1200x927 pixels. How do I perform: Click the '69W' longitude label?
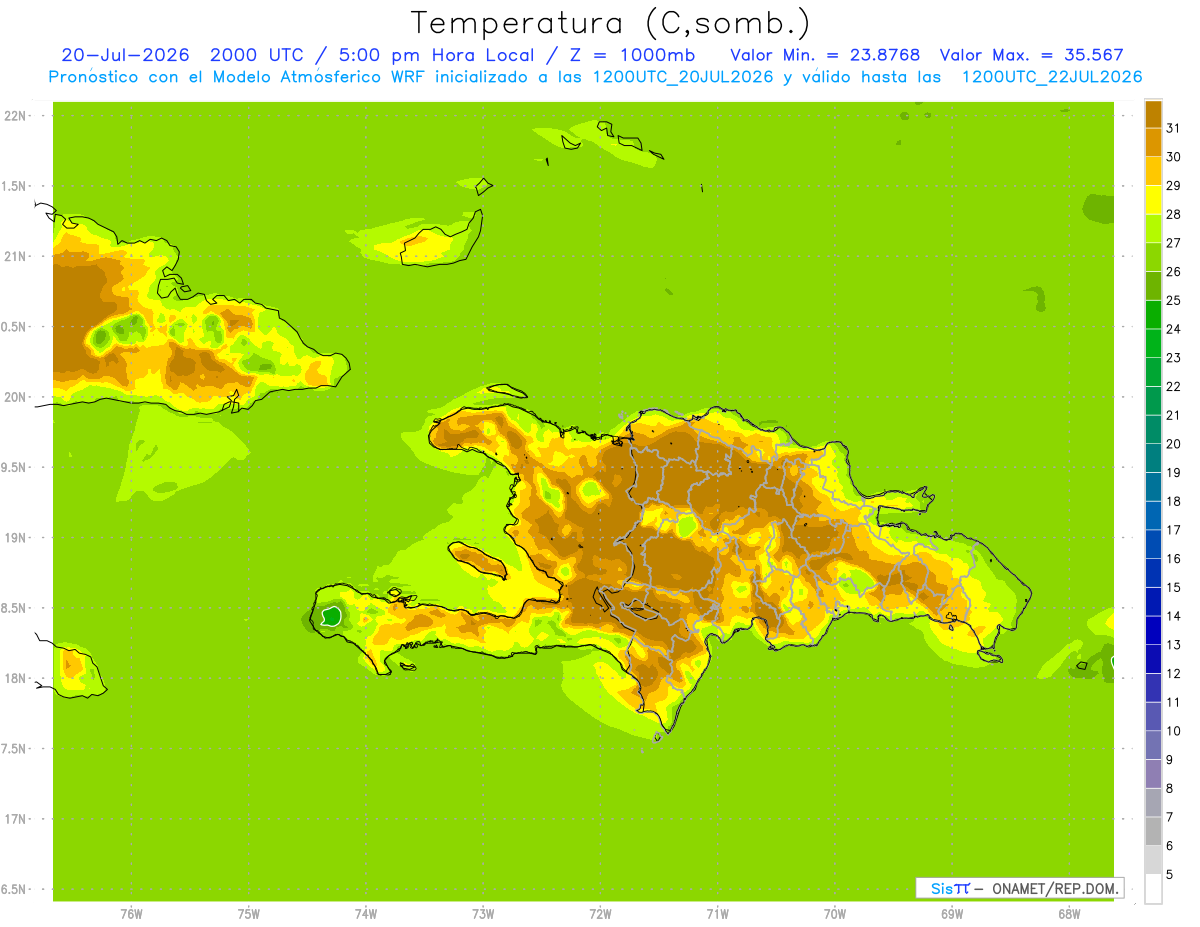coord(952,914)
